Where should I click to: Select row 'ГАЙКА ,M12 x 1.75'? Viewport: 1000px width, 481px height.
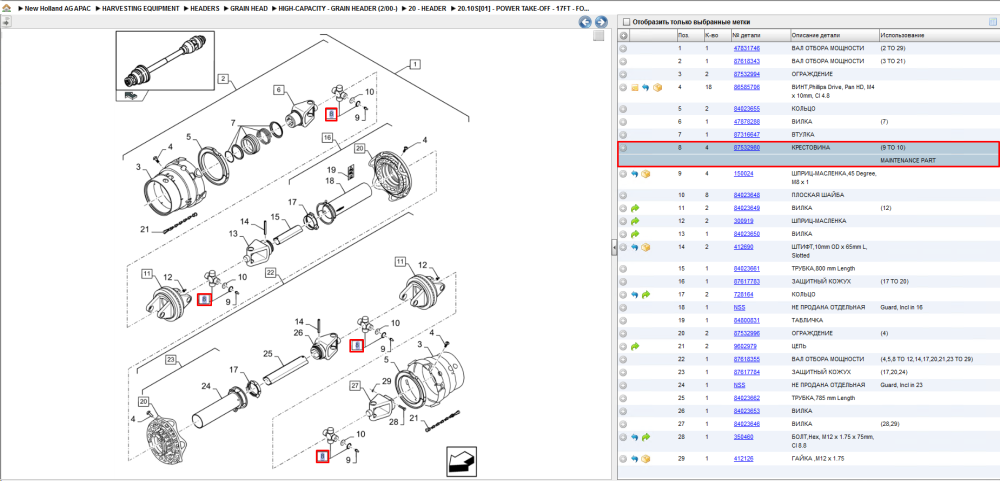807,459
